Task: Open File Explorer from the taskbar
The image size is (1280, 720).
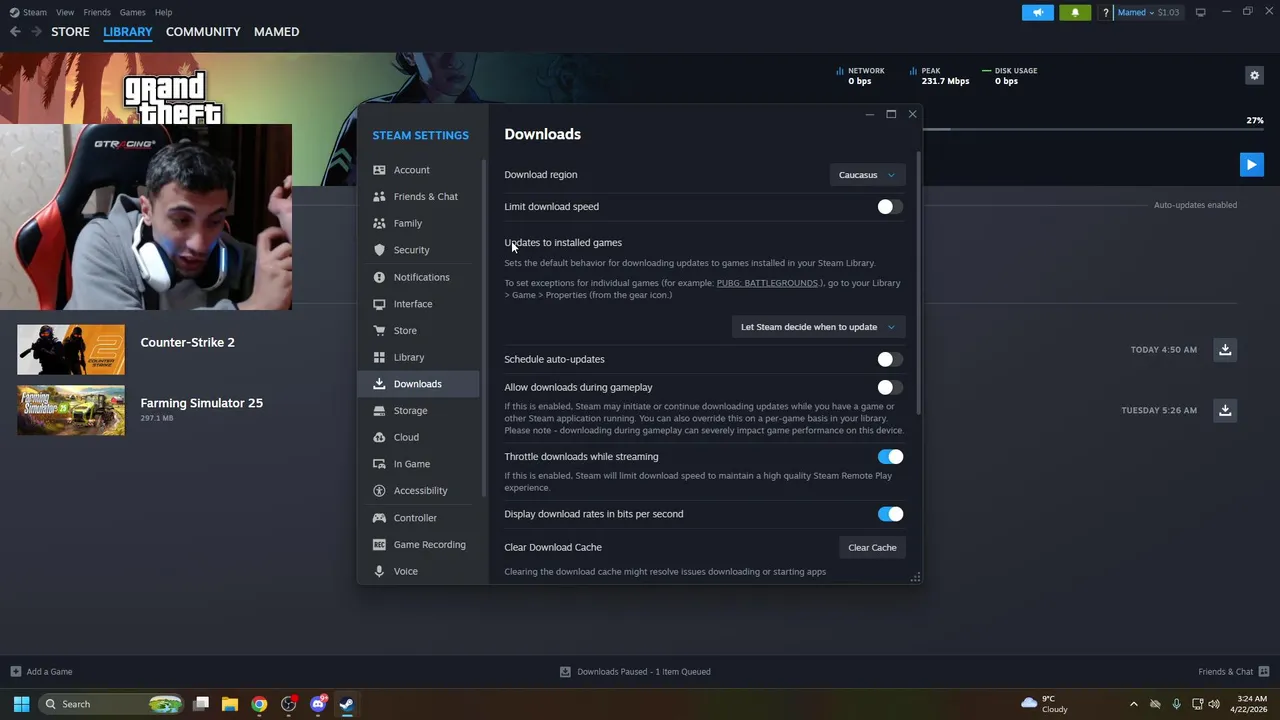Action: 230,704
